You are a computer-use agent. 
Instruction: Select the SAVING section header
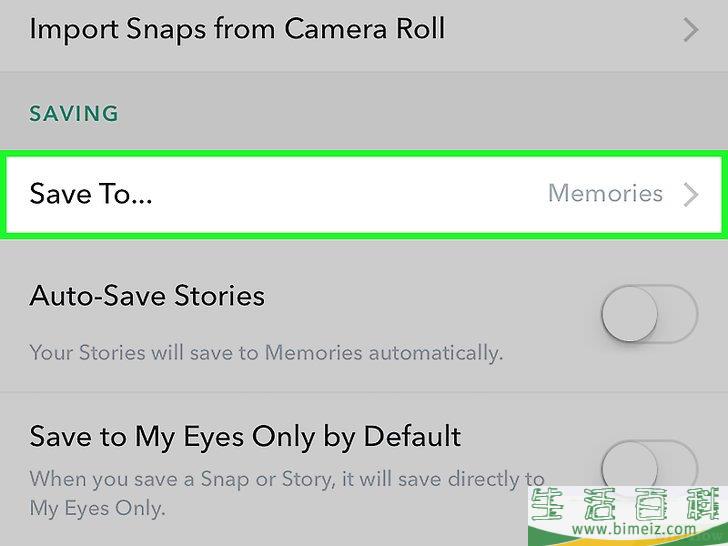click(74, 114)
